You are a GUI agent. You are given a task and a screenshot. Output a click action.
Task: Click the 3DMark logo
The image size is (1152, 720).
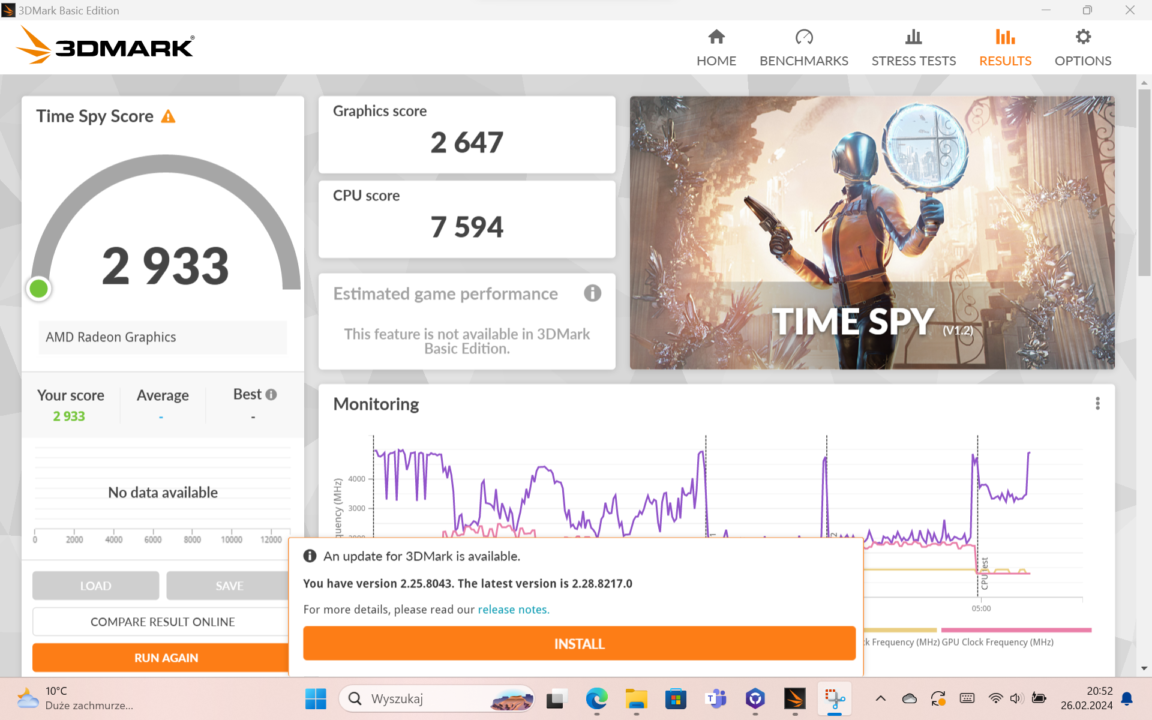click(106, 46)
